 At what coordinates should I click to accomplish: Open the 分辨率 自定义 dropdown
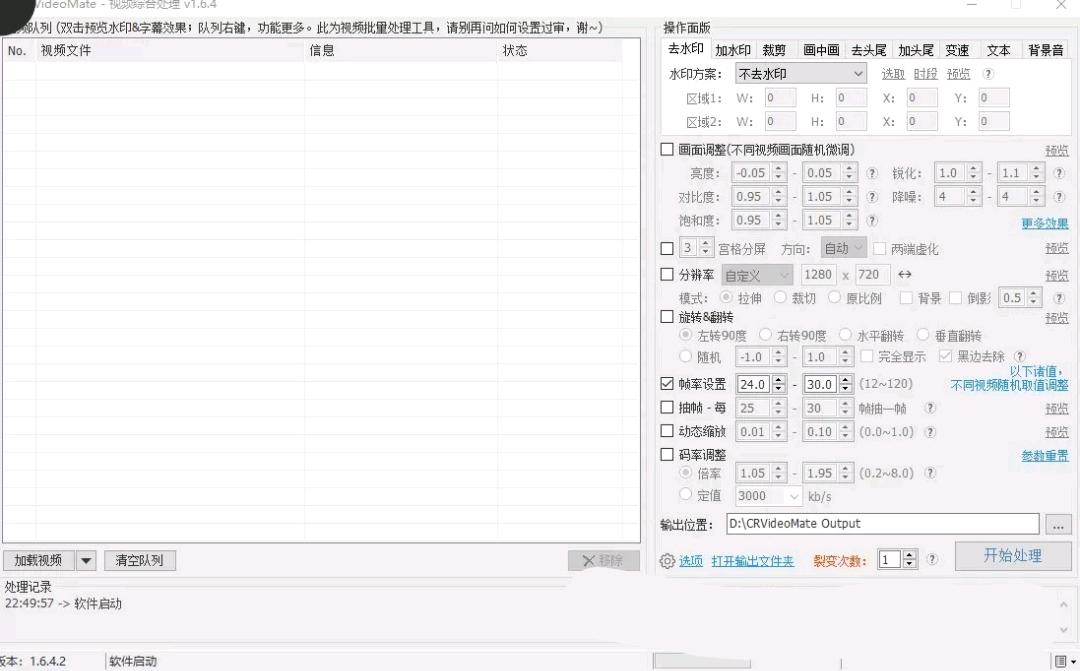coord(757,275)
